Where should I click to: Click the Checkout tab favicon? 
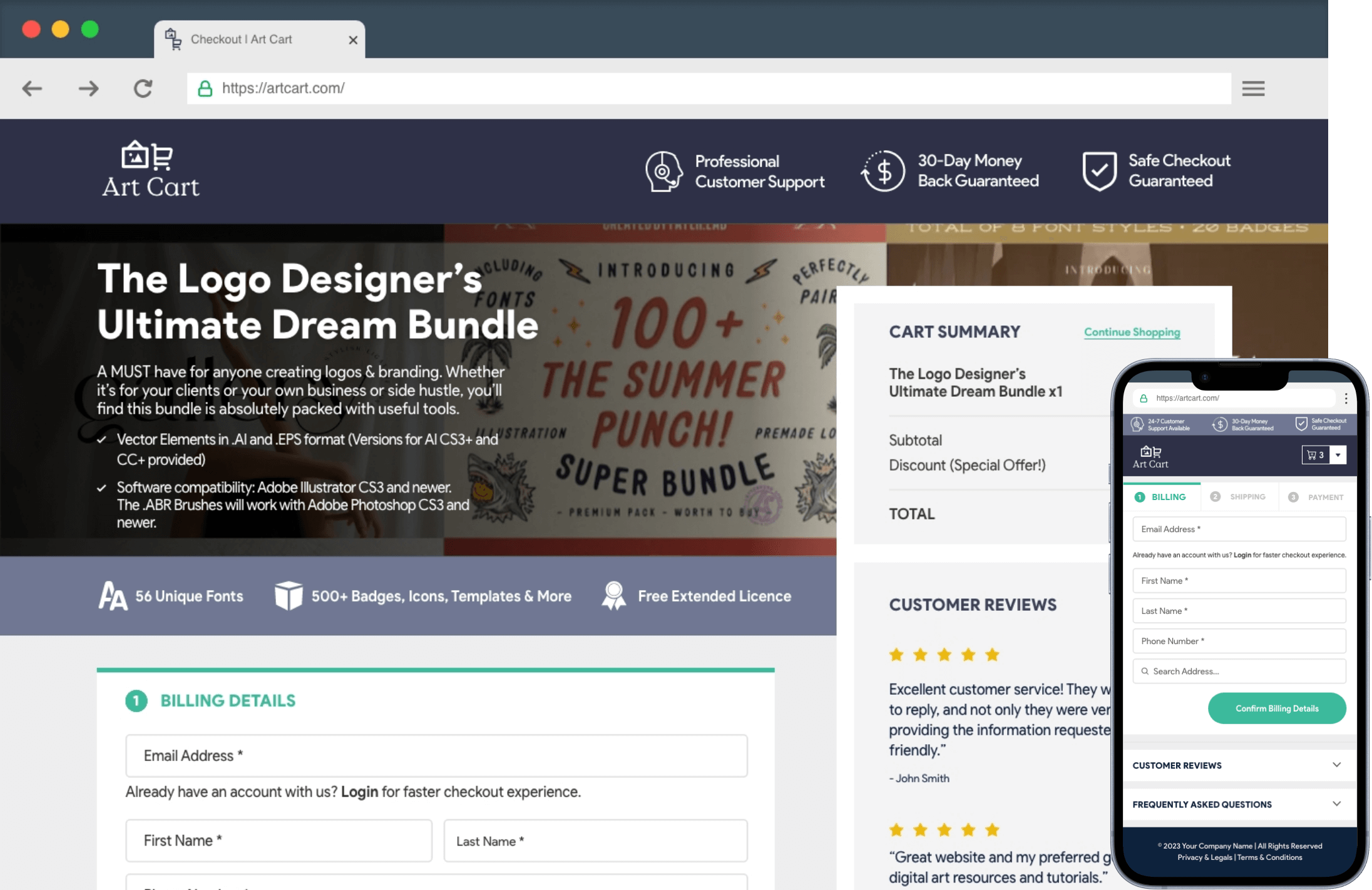173,39
